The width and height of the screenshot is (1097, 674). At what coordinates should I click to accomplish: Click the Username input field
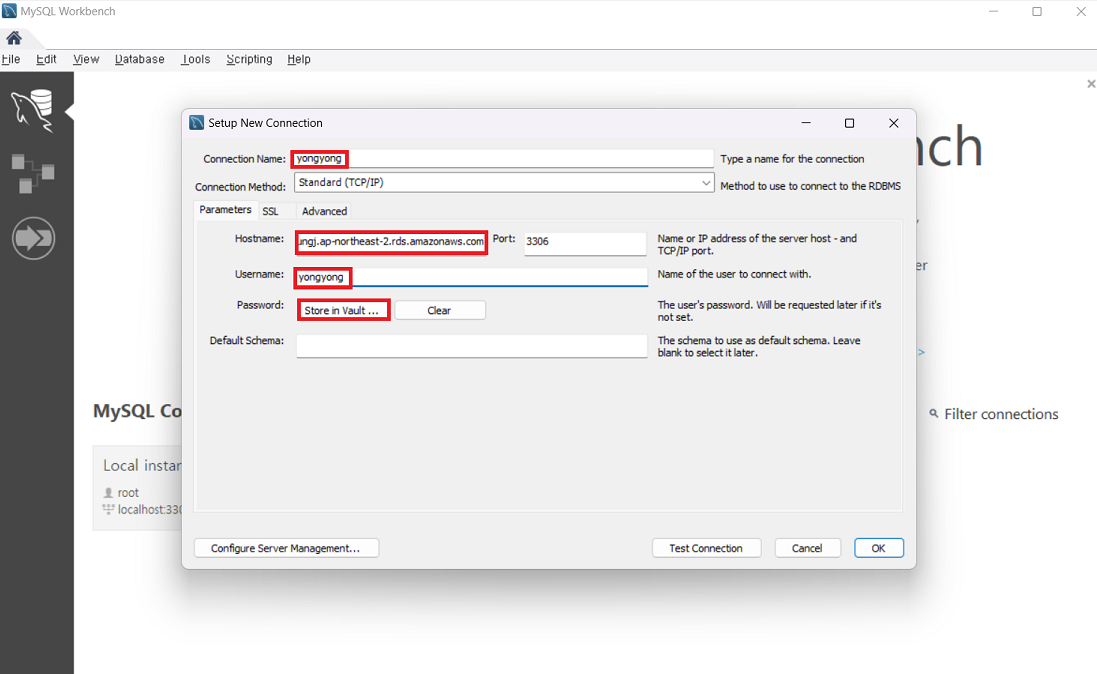pyautogui.click(x=472, y=277)
